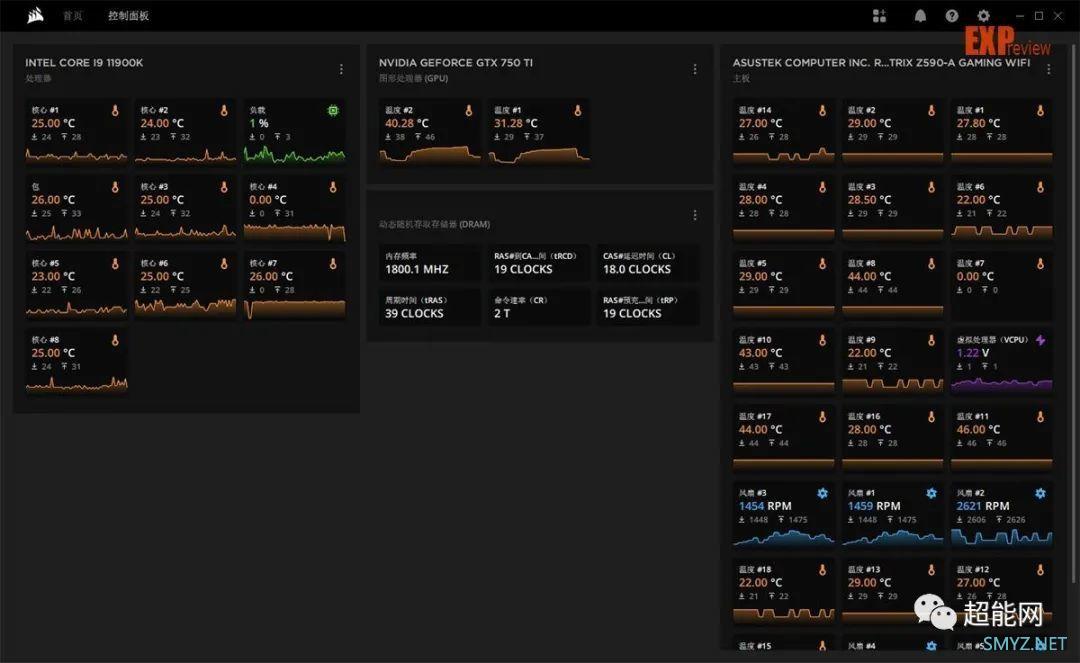
Task: Click thermometer icon on 温度 #8 card
Action: click(x=931, y=263)
